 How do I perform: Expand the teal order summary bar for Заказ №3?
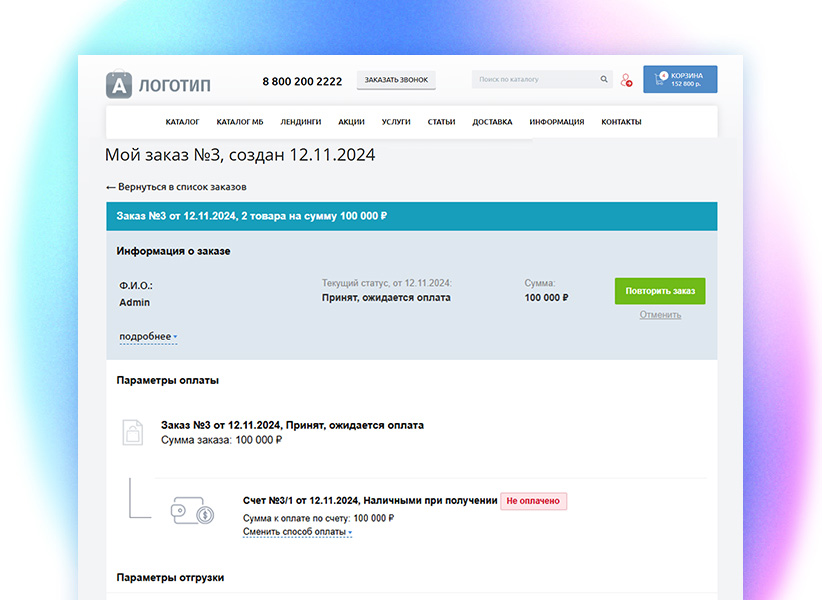tap(412, 215)
